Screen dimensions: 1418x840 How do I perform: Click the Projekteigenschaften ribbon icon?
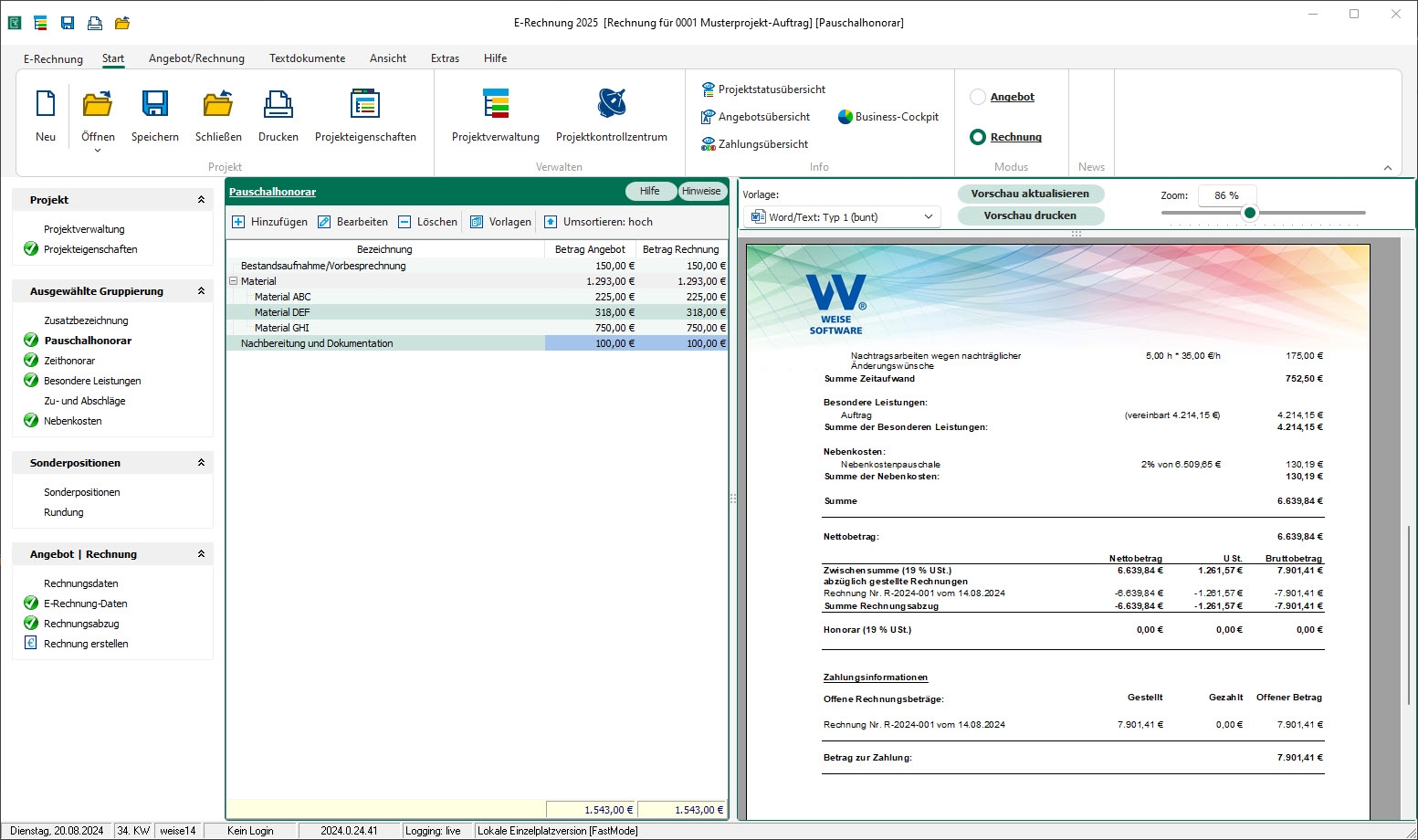pyautogui.click(x=365, y=104)
